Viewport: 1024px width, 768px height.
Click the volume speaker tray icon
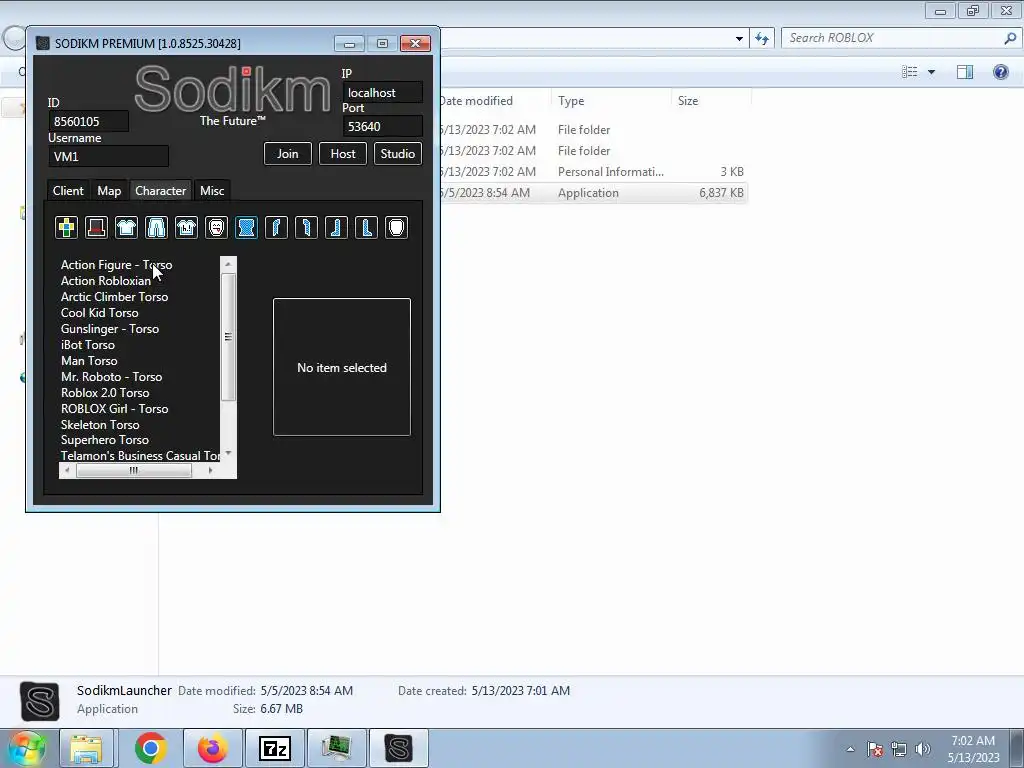pyautogui.click(x=922, y=749)
